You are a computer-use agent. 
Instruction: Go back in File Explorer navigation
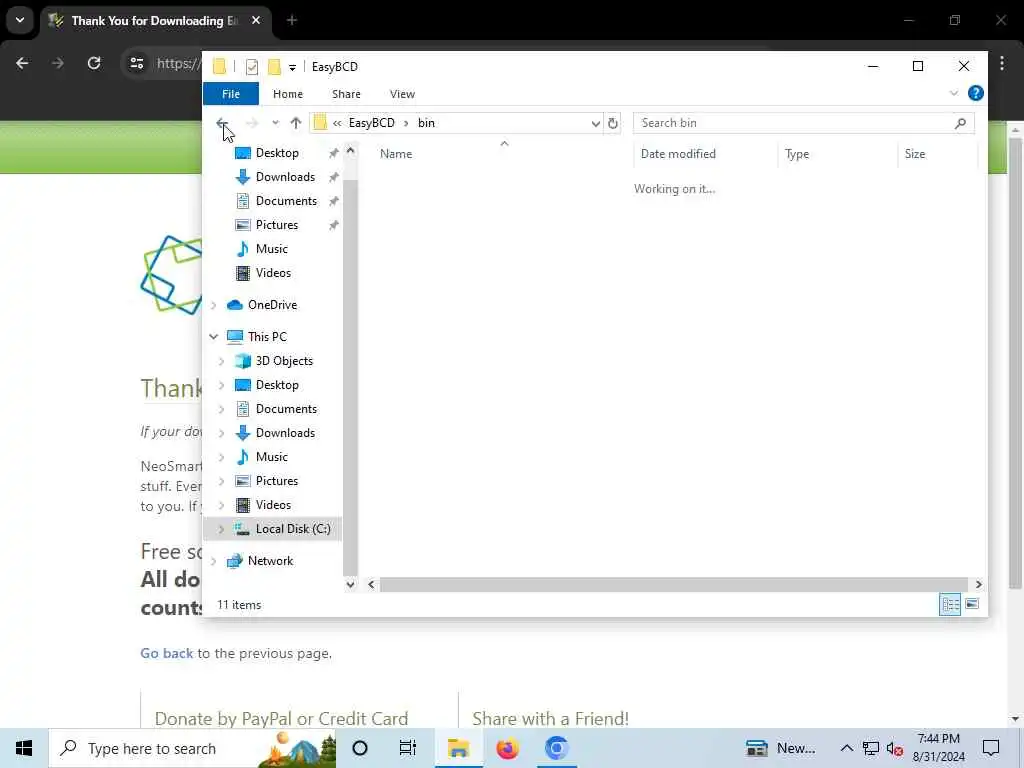[221, 123]
